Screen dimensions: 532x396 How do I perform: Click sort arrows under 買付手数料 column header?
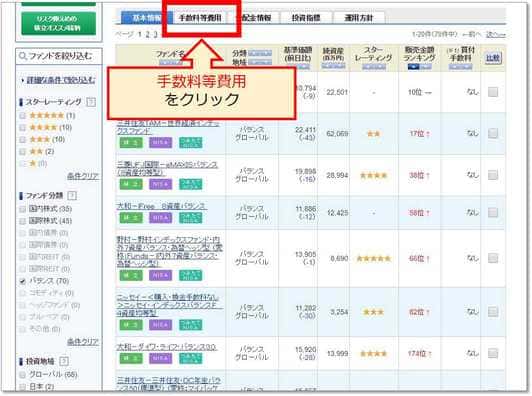pos(460,67)
